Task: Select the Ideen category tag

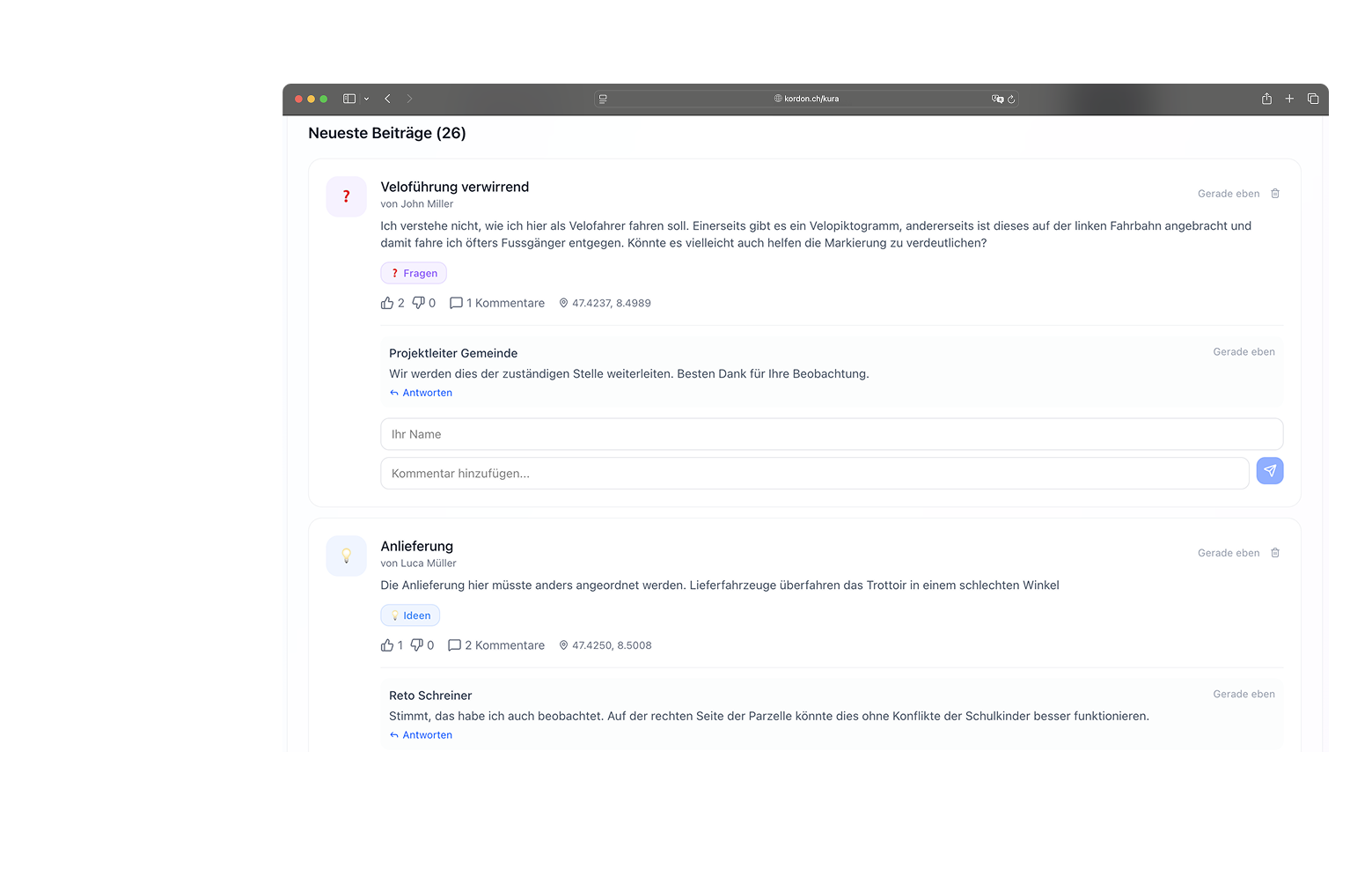Action: pos(409,615)
